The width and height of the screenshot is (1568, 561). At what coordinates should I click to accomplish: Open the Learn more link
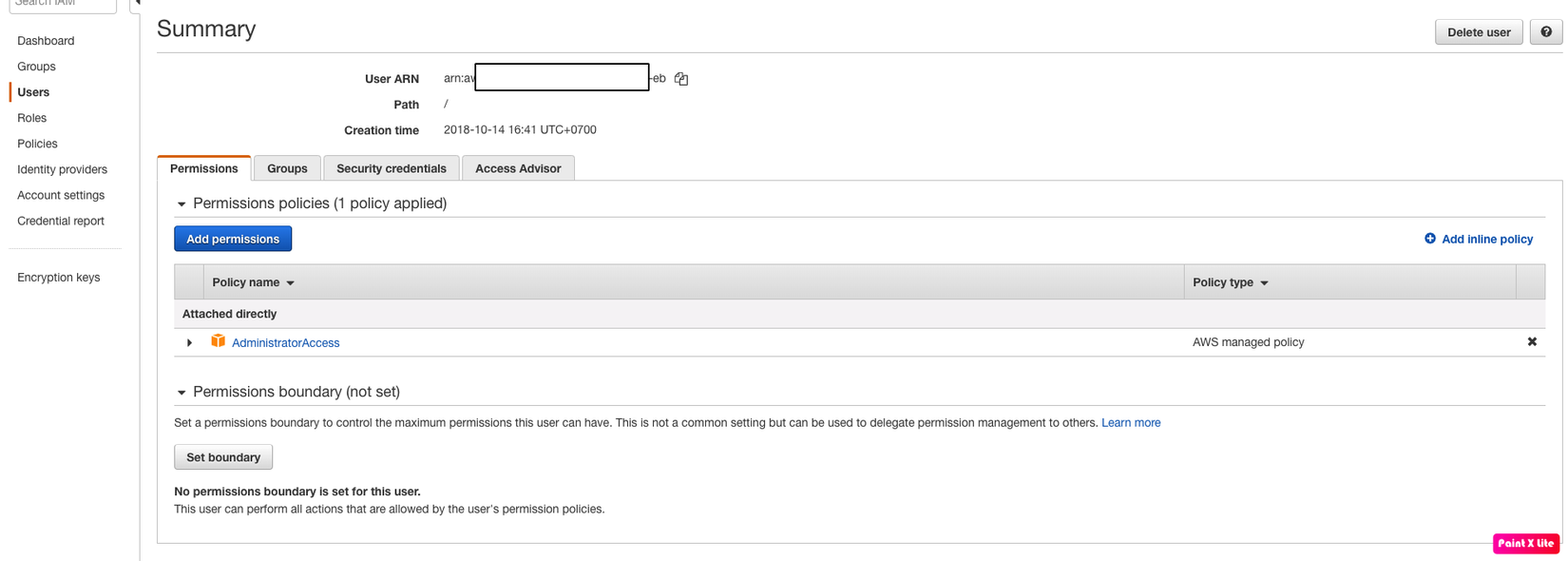(1131, 423)
